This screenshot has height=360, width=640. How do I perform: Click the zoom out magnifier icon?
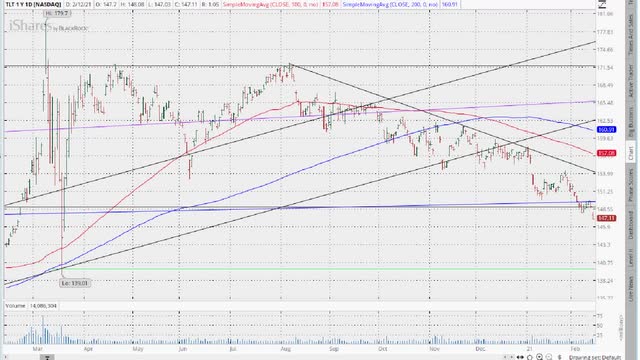pyautogui.click(x=549, y=357)
